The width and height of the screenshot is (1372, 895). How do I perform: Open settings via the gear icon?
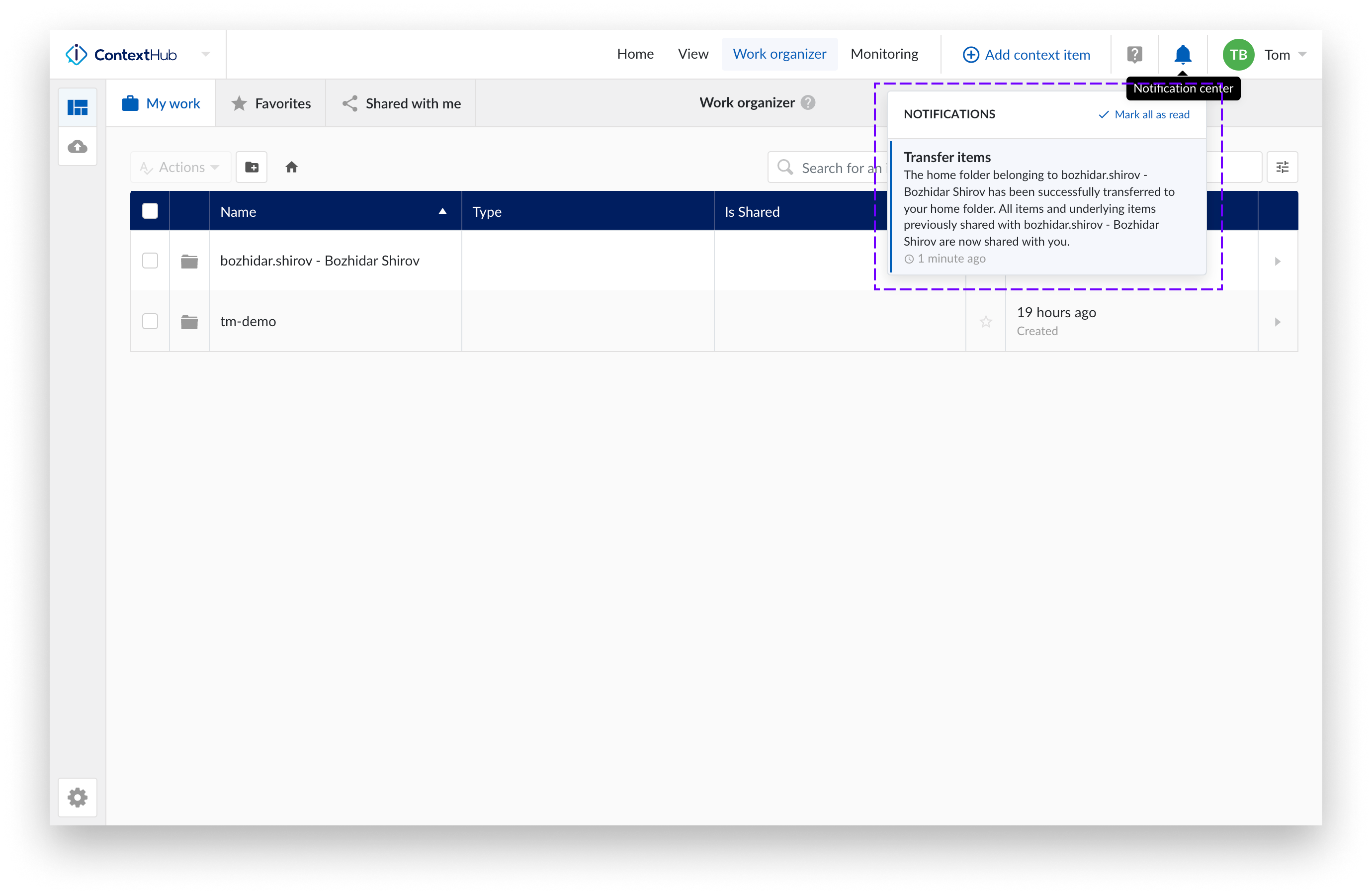[77, 798]
